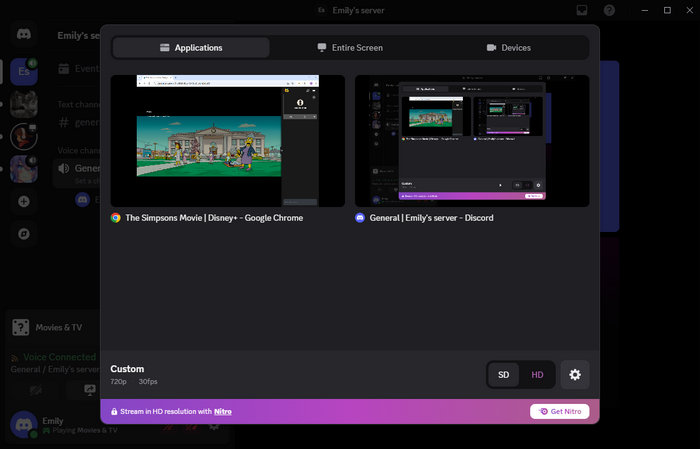Open the purple server avatar with speaker badge

point(24,169)
